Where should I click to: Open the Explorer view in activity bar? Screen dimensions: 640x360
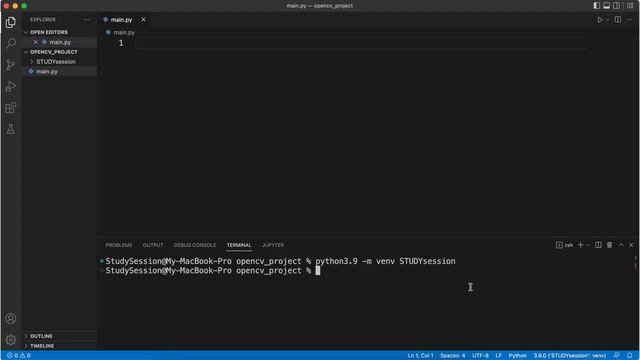pyautogui.click(x=11, y=22)
